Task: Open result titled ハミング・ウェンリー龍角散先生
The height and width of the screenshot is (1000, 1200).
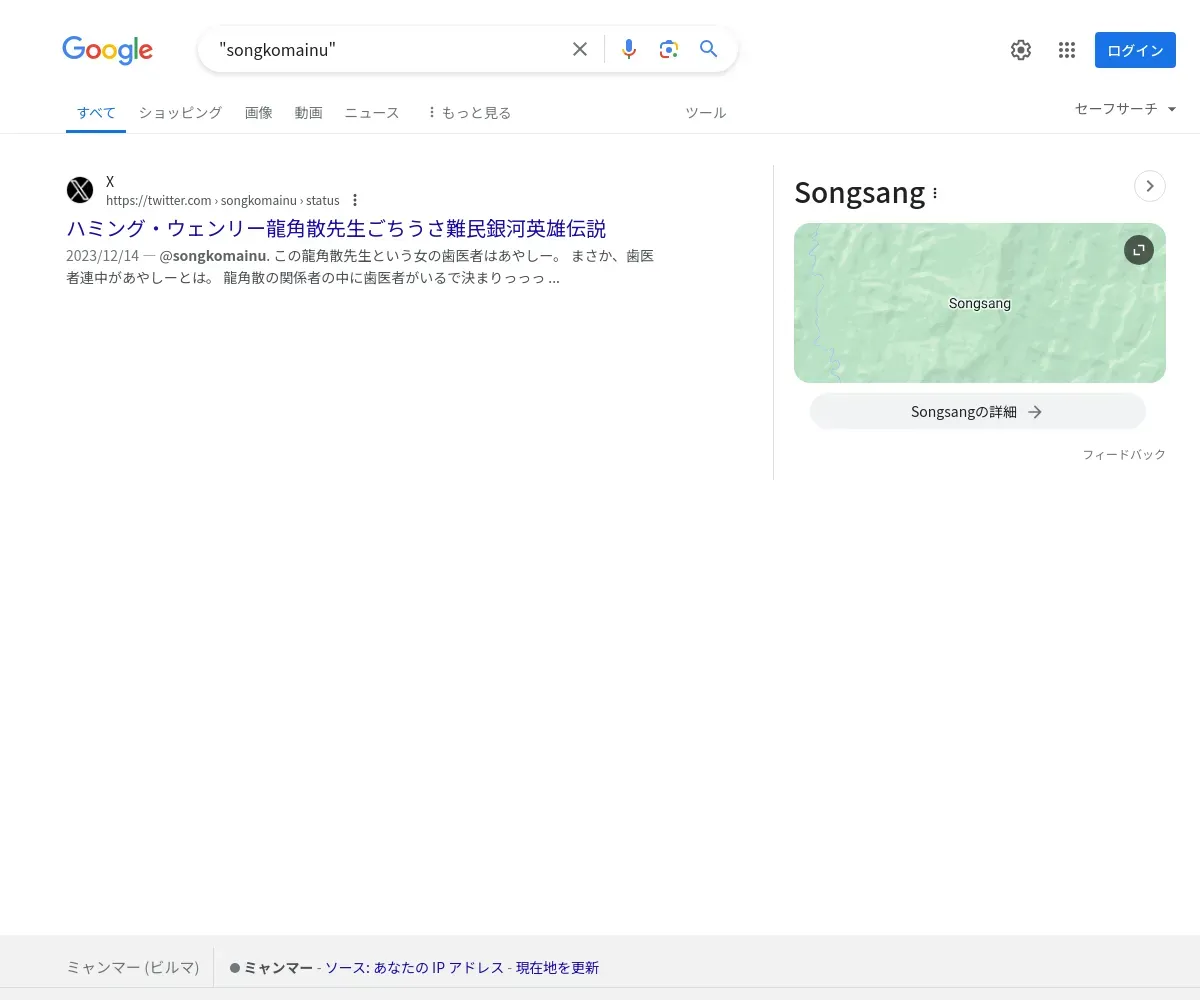Action: (336, 228)
